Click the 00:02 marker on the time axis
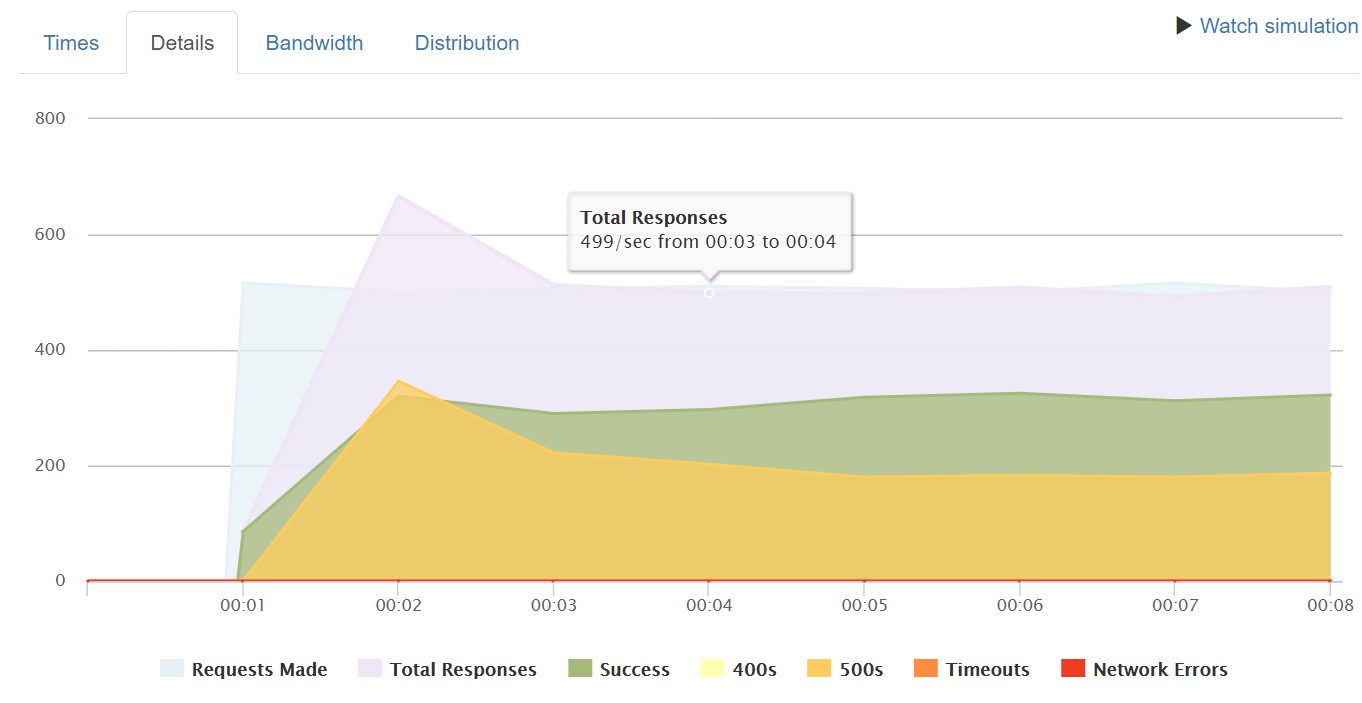Image resolution: width=1362 pixels, height=703 pixels. pyautogui.click(x=398, y=605)
